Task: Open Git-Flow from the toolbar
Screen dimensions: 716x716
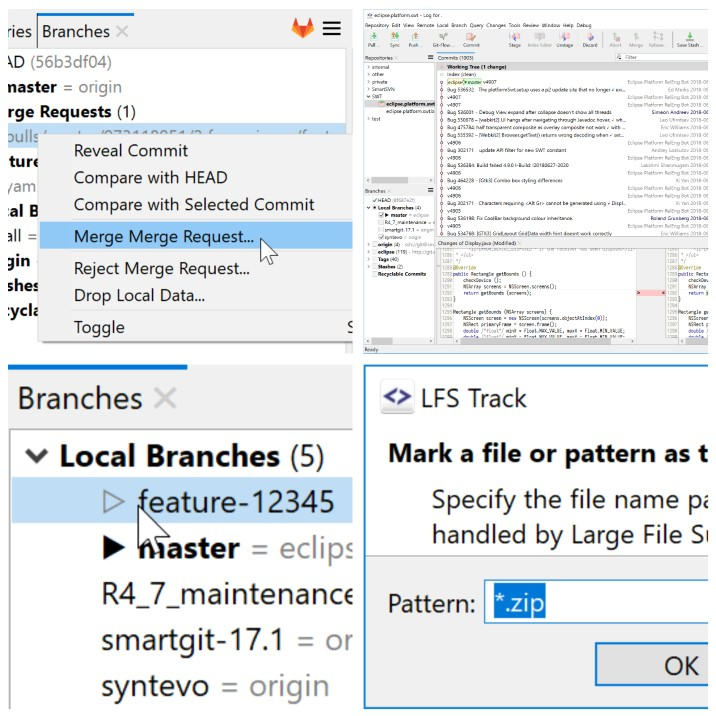Action: [442, 37]
